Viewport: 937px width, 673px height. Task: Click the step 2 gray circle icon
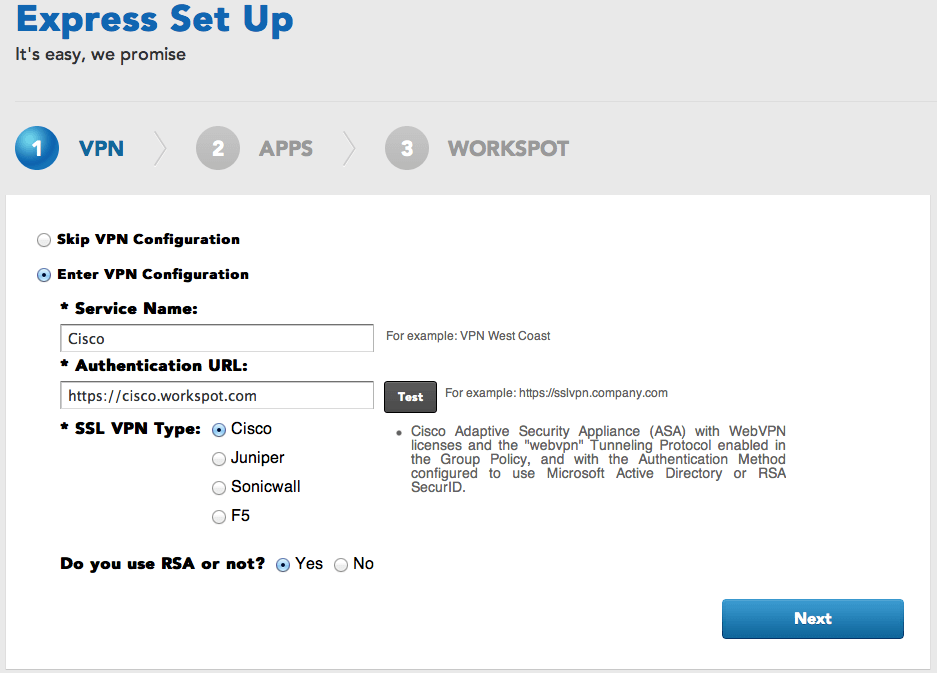tap(218, 148)
